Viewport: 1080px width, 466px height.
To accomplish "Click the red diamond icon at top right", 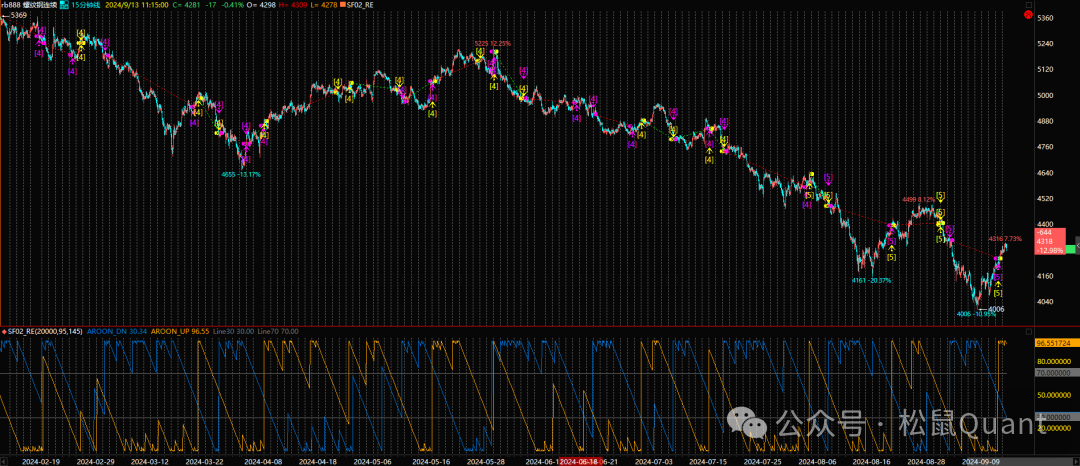I will coord(1027,13).
